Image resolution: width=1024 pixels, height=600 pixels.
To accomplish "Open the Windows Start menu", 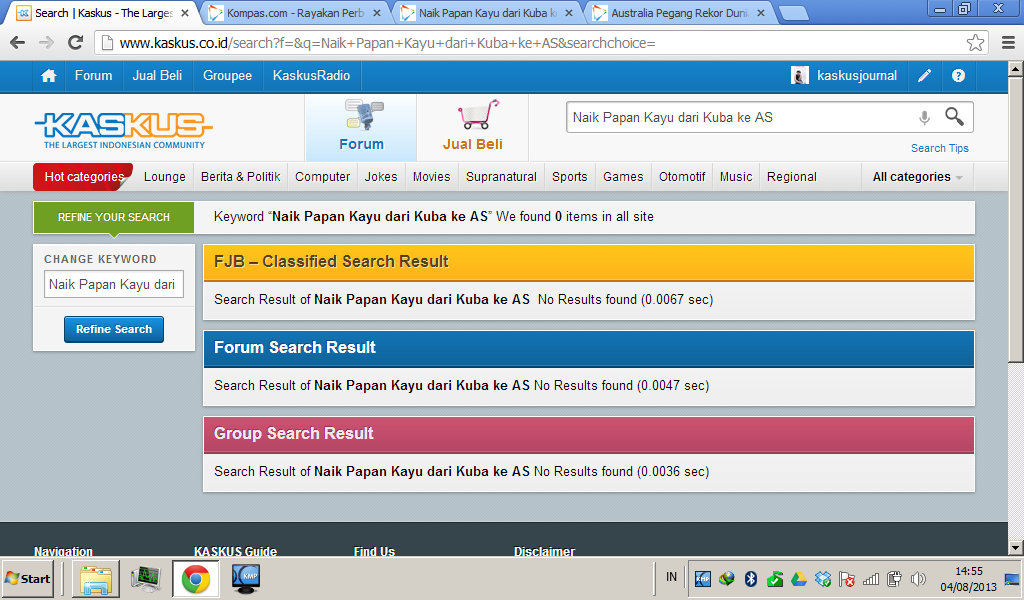I will coord(27,578).
